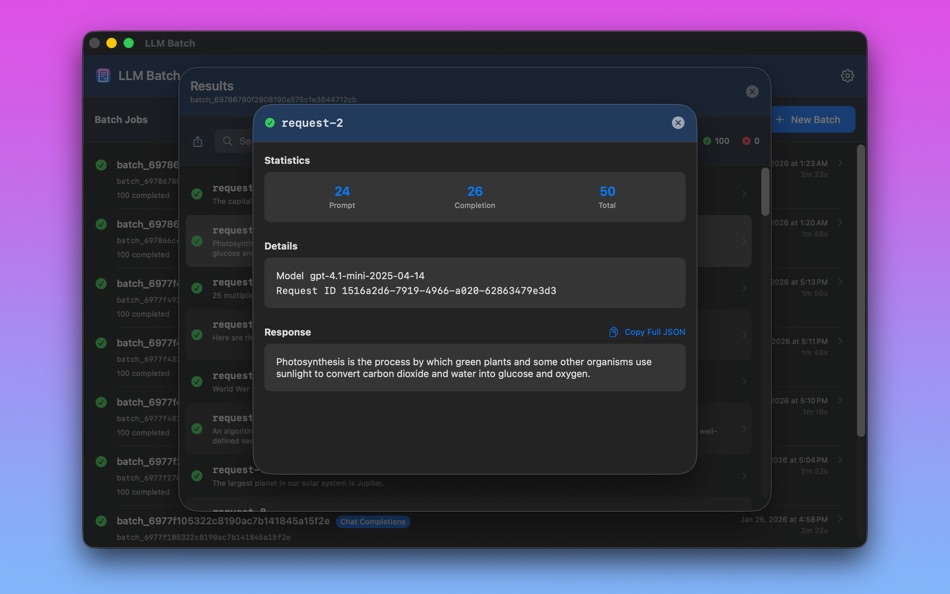Screen dimensions: 950x594
Task: Expand chevron of the 5:11 PM batch row
Action: [840, 341]
